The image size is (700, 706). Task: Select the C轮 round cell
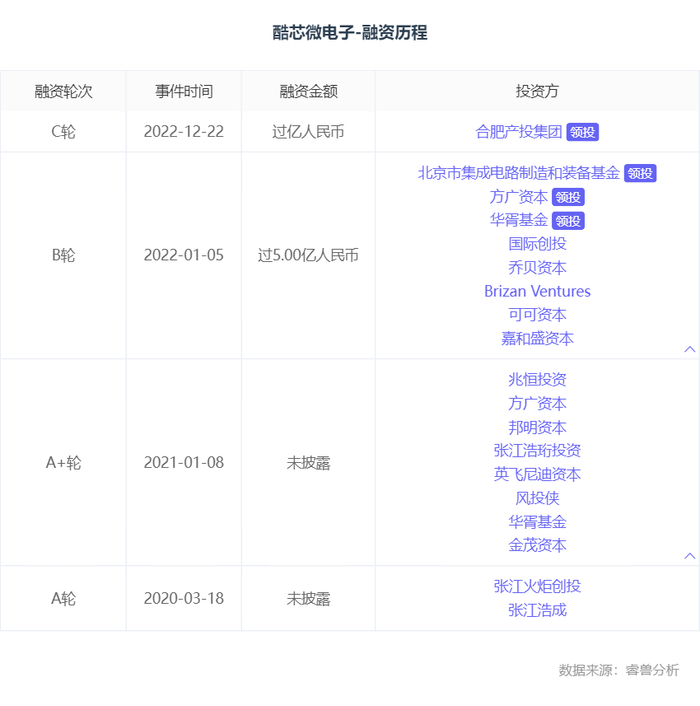pos(63,132)
